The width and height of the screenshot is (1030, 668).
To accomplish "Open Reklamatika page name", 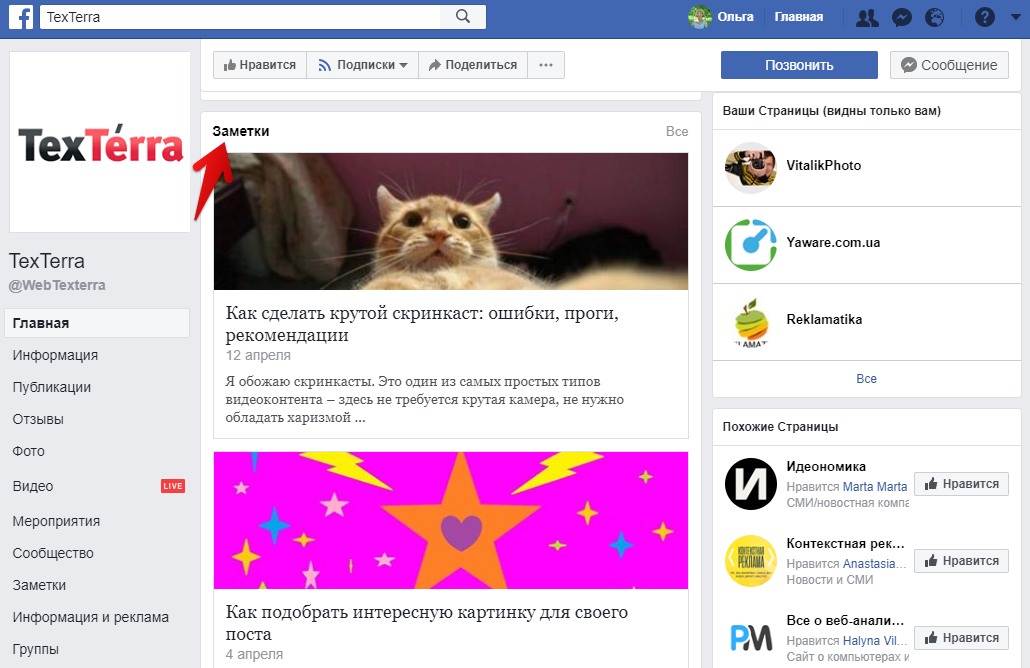I will (x=824, y=319).
